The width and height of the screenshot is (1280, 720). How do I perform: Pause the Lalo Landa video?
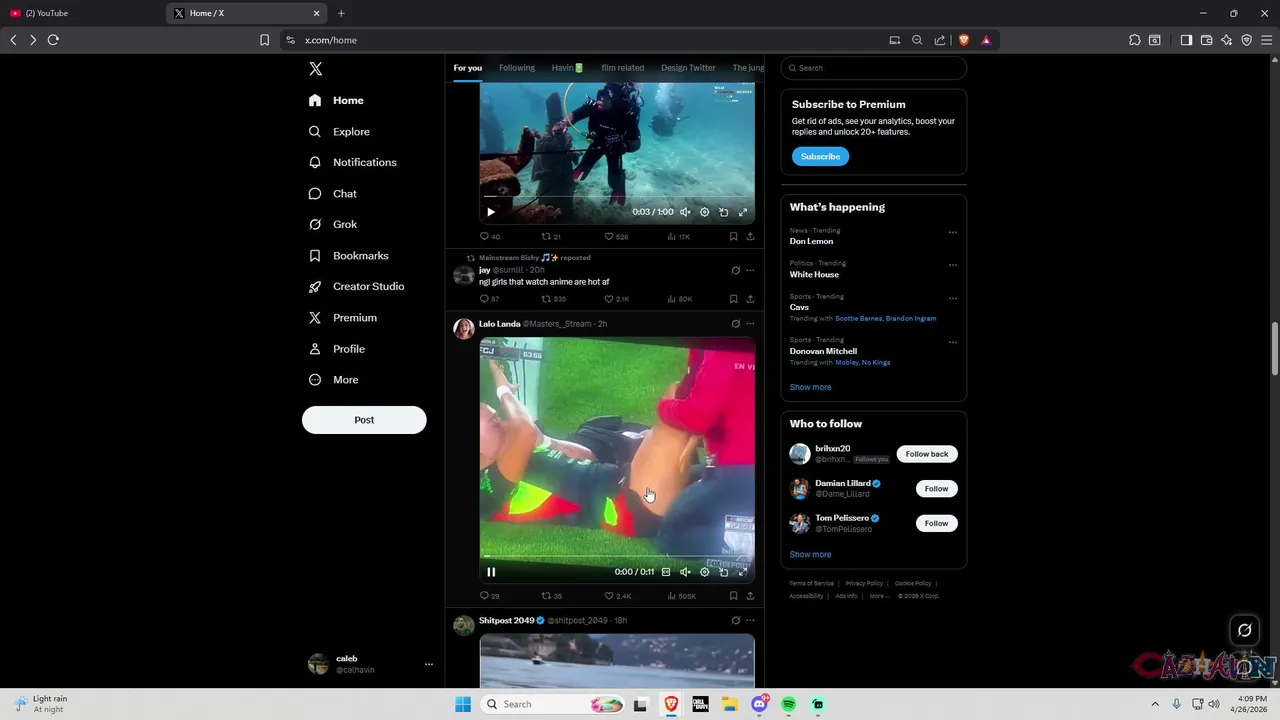point(491,572)
